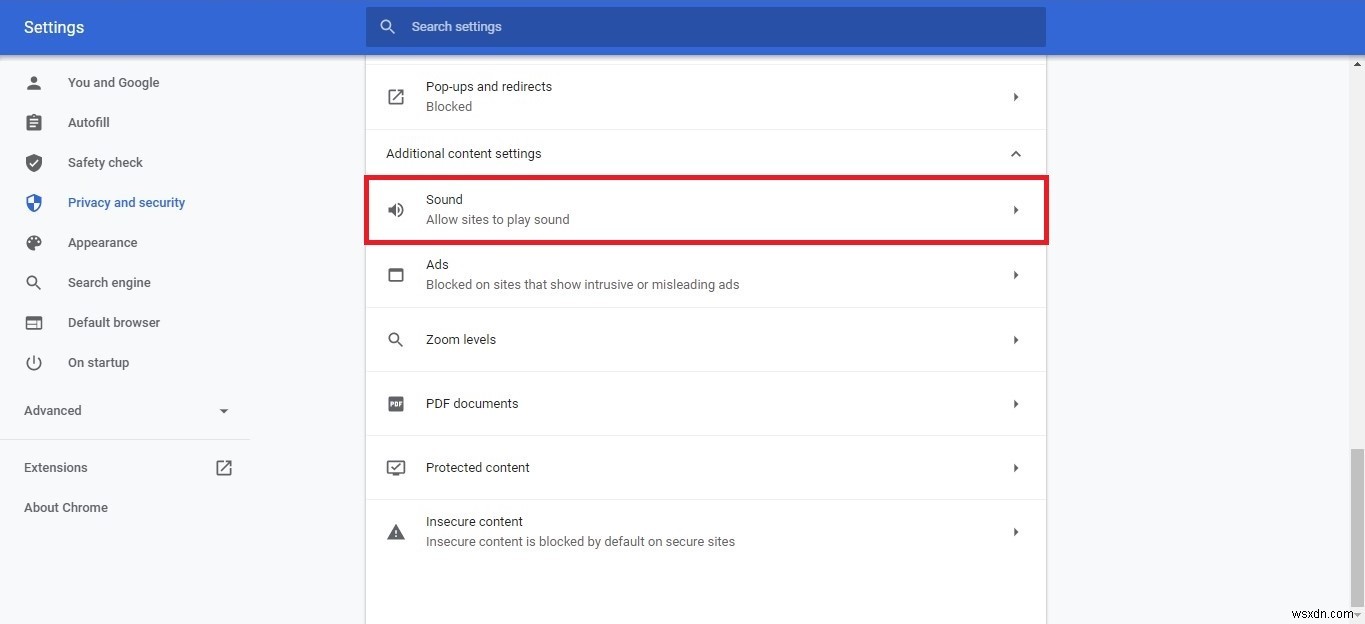Open the Privacy and security section
Screen dimensions: 1365x624
126,202
